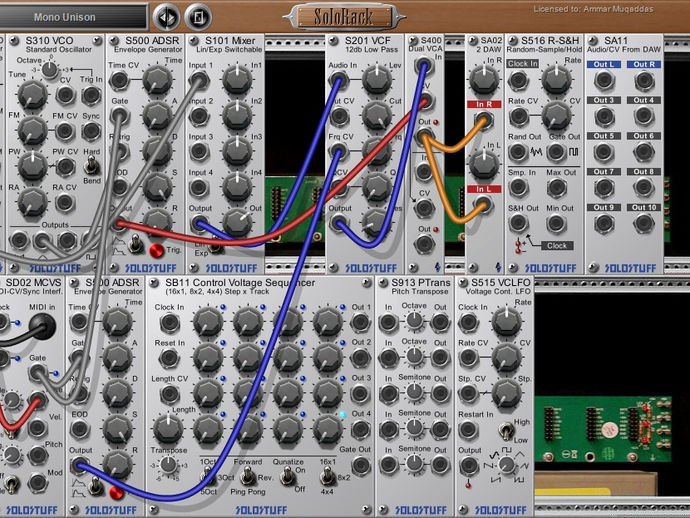The height and width of the screenshot is (518, 690).
Task: Adjust the S515 VCLFO Rate knob
Action: (506, 321)
